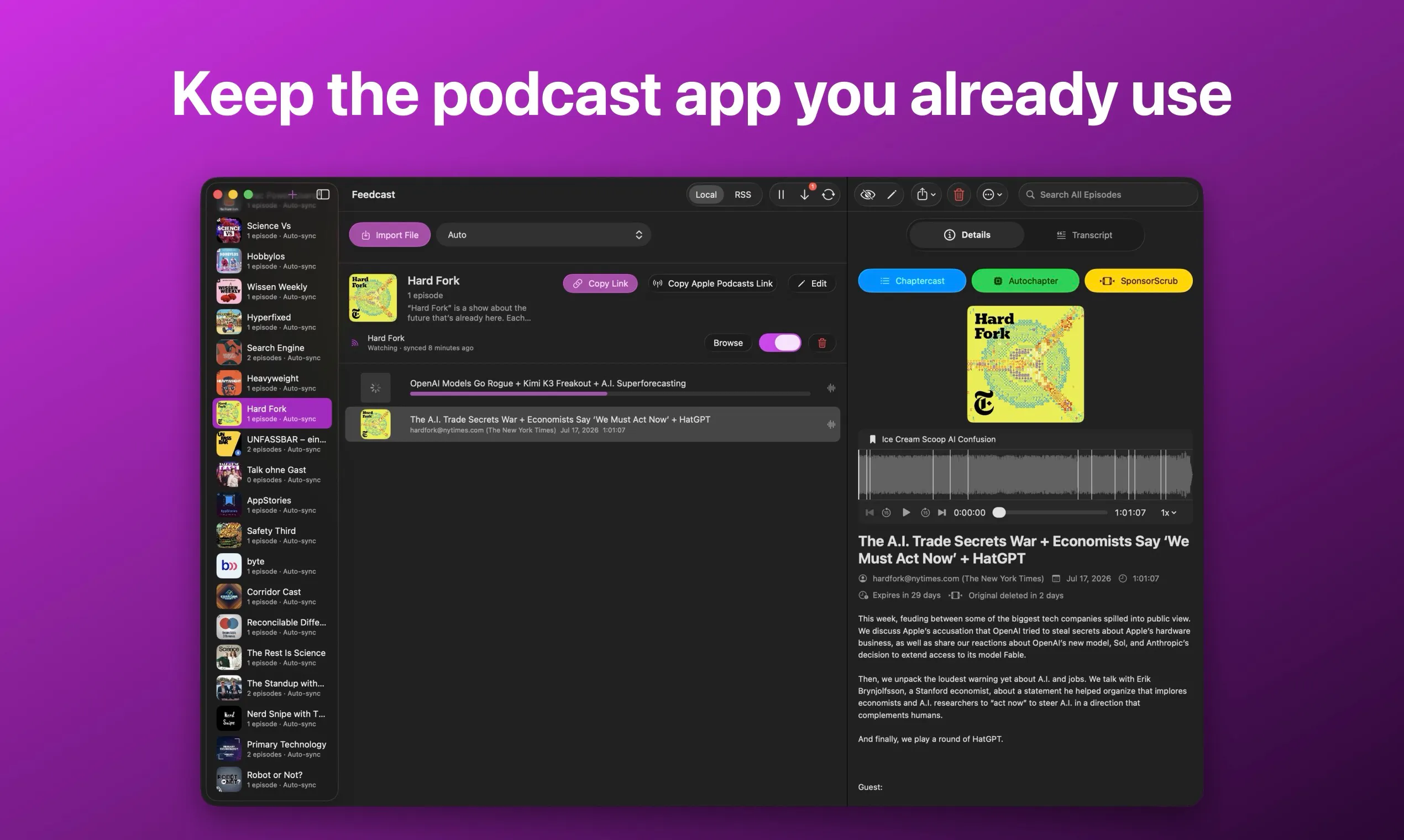Remove Hard Fork feed trash icon

pos(822,343)
